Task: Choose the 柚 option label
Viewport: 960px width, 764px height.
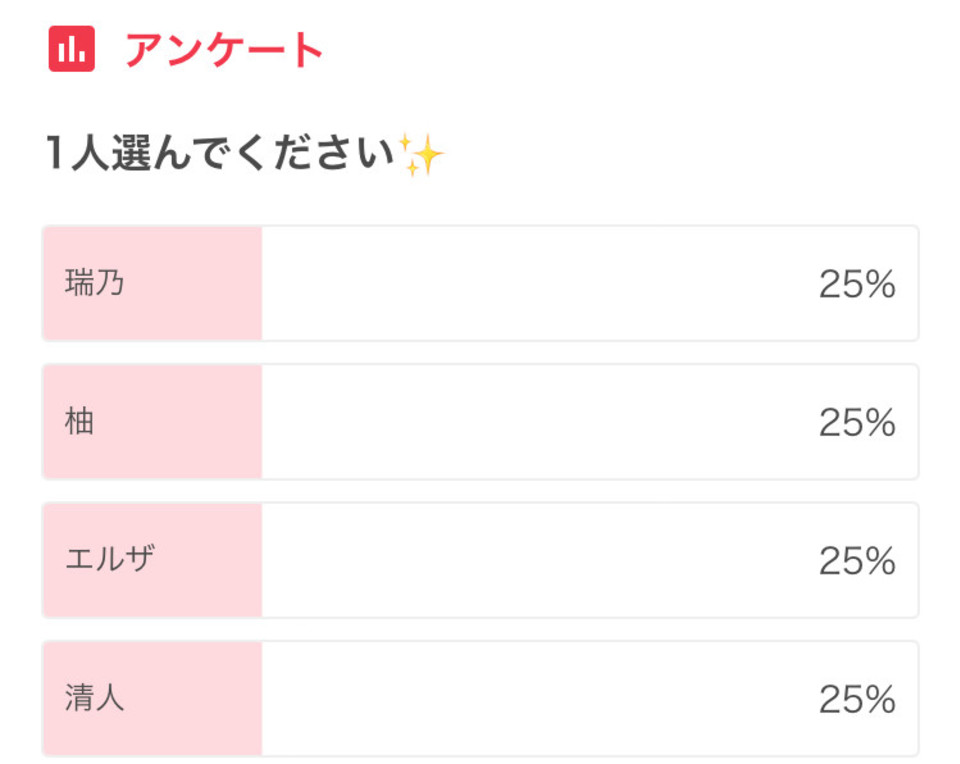Action: [80, 421]
